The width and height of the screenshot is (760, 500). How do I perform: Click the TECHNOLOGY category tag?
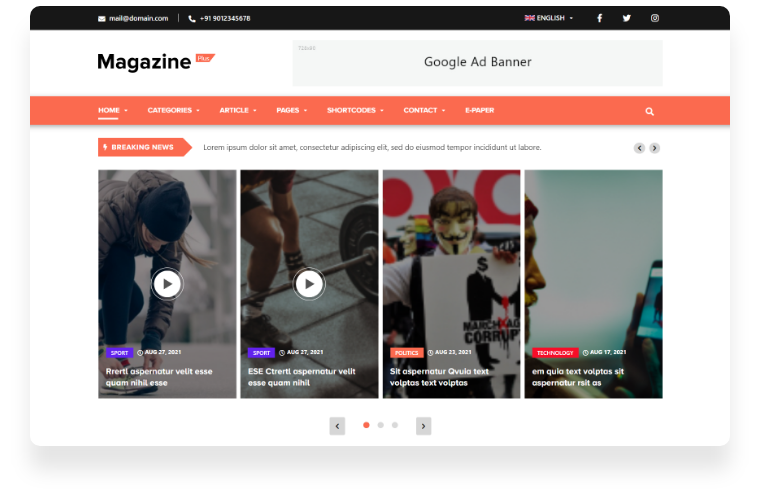(x=555, y=353)
